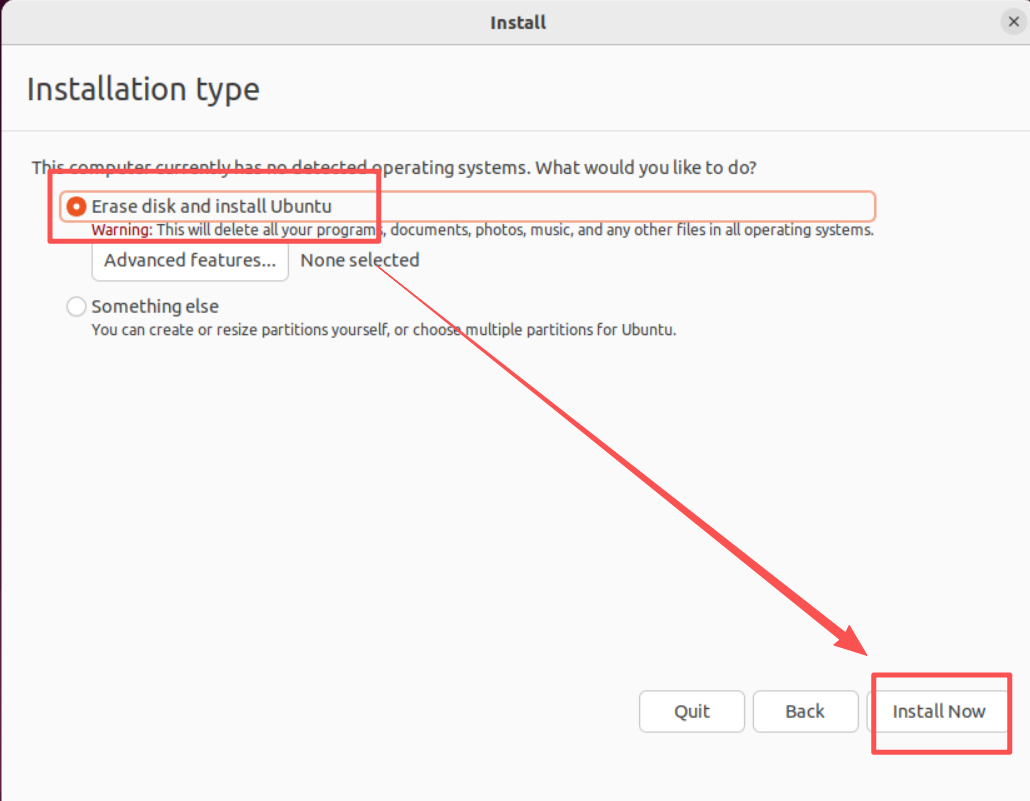
Task: Click the red Warning label text
Action: [122, 230]
